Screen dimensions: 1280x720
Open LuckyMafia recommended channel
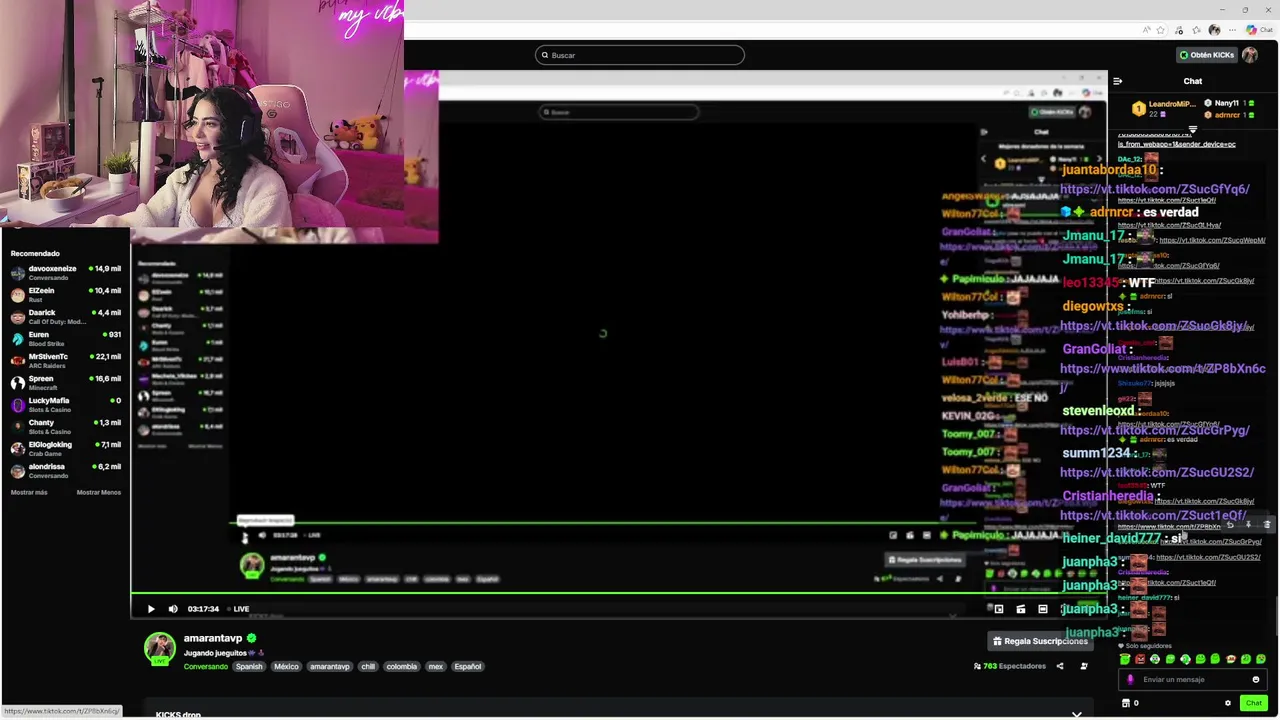point(65,405)
